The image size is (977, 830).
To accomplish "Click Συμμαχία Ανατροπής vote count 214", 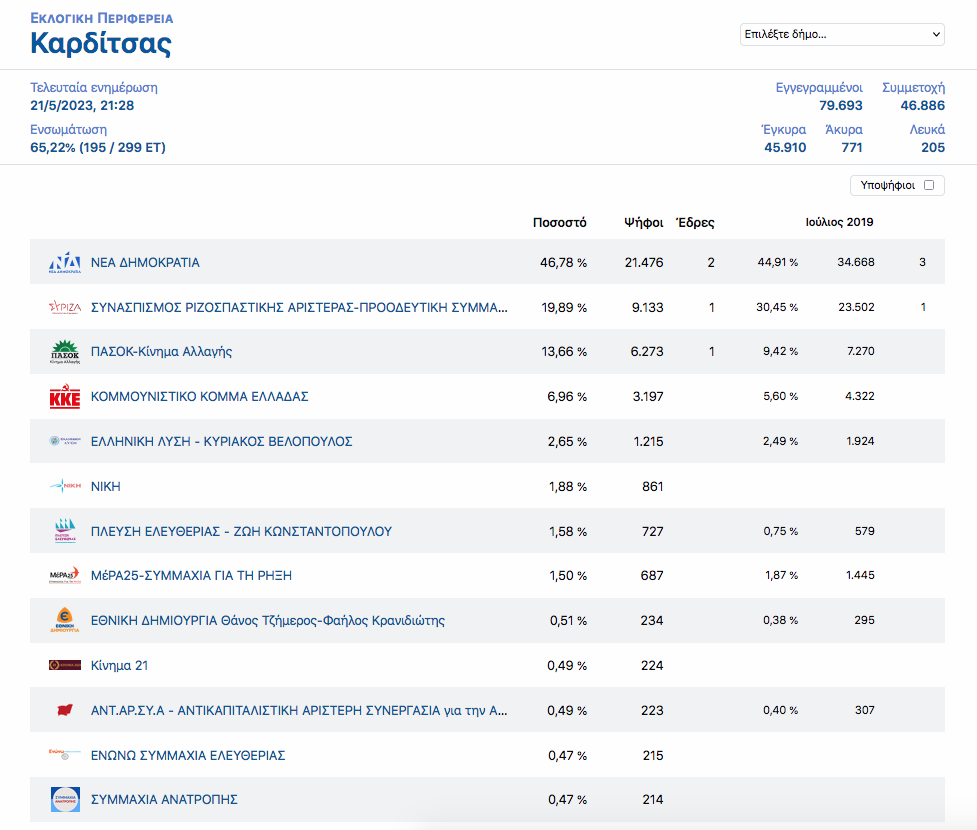I will [653, 799].
